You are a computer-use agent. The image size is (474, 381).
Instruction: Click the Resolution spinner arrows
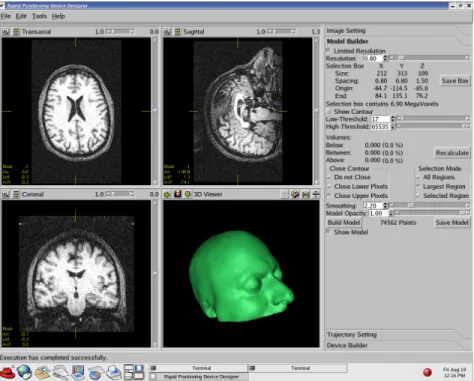385,58
